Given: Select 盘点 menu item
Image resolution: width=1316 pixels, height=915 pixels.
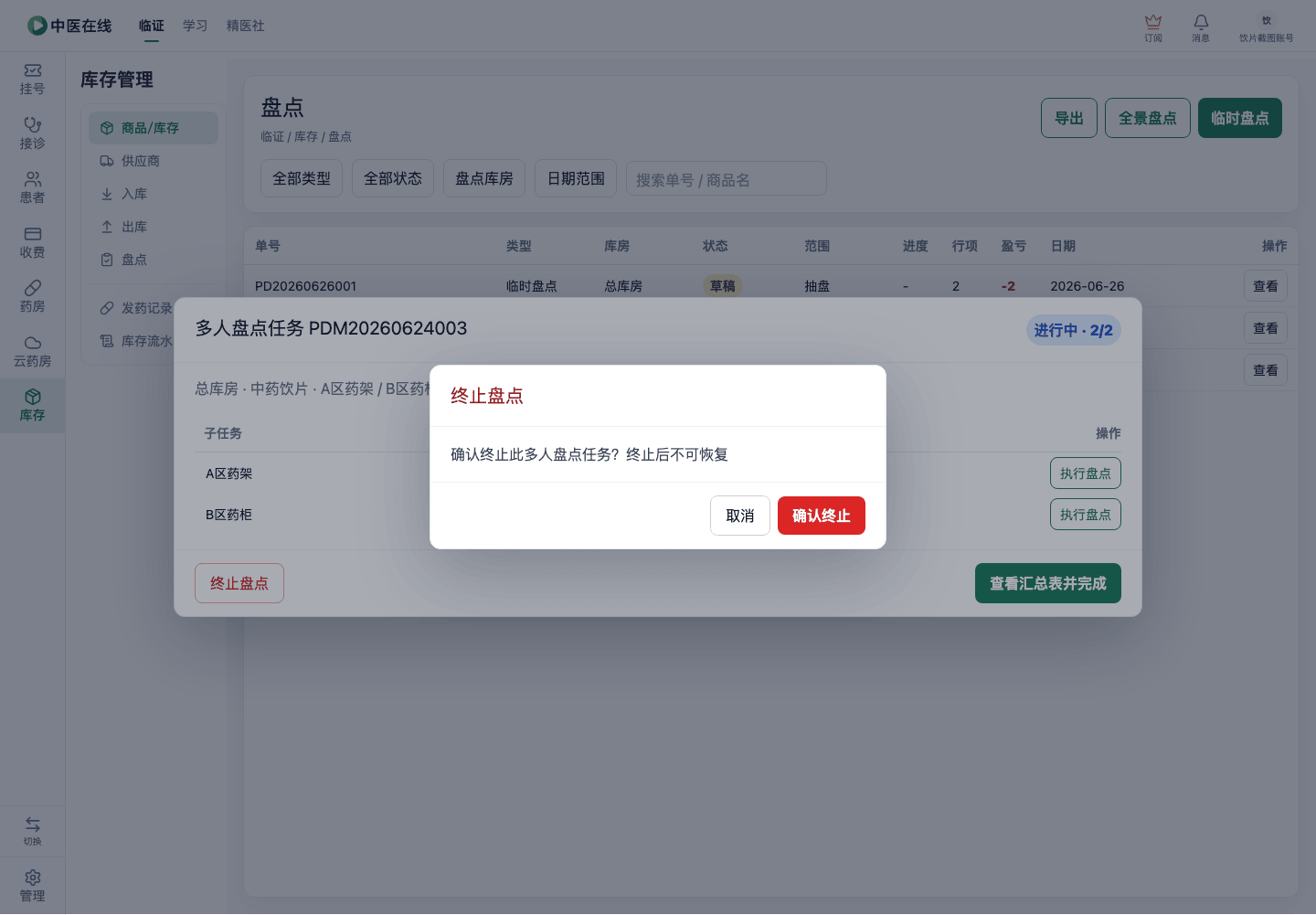Looking at the screenshot, I should [154, 260].
